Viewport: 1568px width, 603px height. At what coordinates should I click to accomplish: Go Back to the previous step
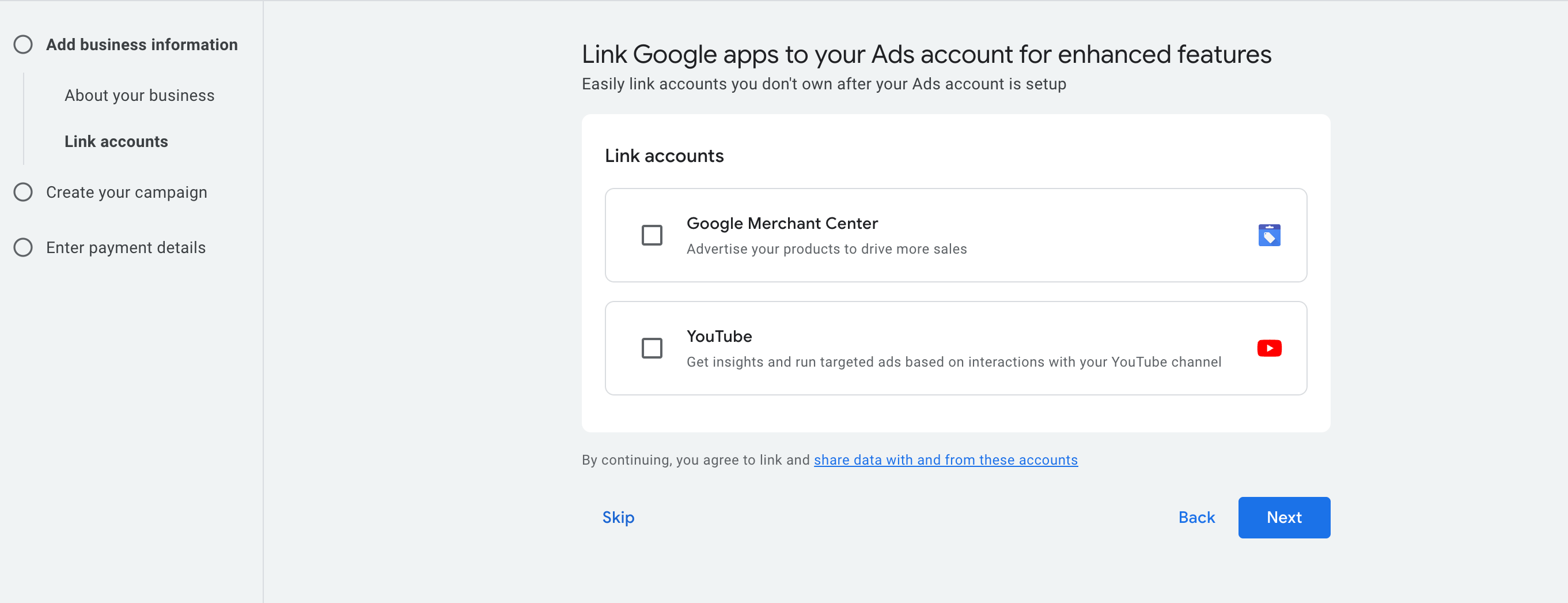[1196, 517]
